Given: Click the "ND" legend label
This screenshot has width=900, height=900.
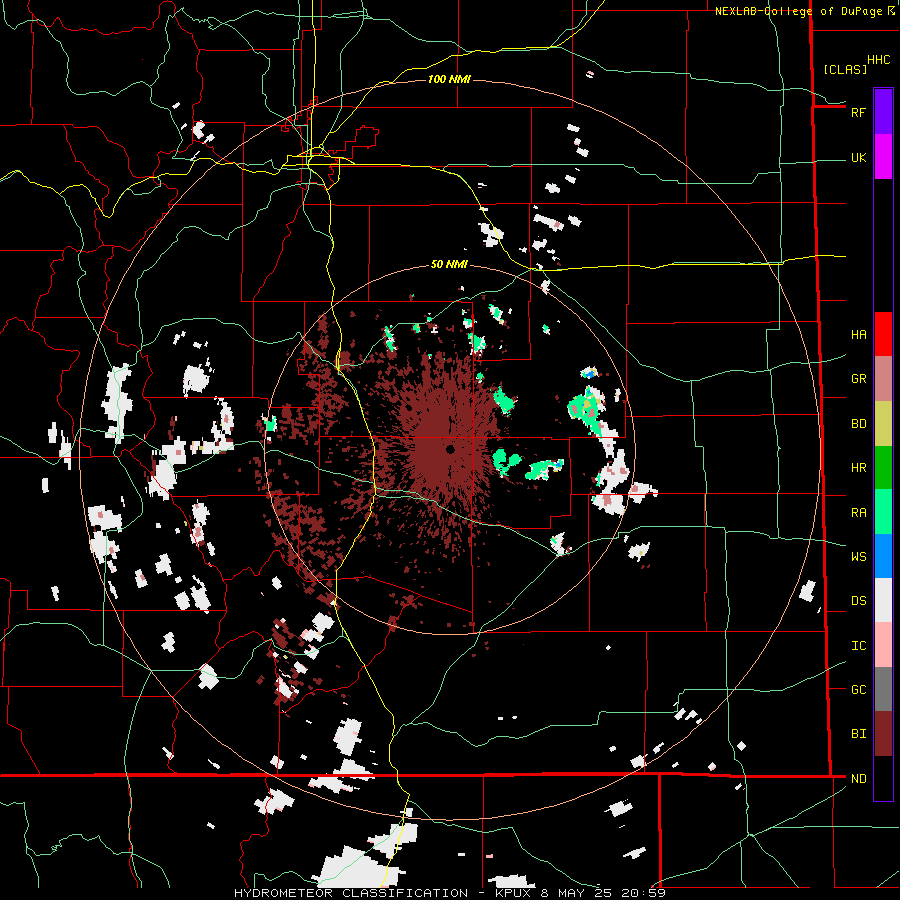Looking at the screenshot, I should click(858, 779).
